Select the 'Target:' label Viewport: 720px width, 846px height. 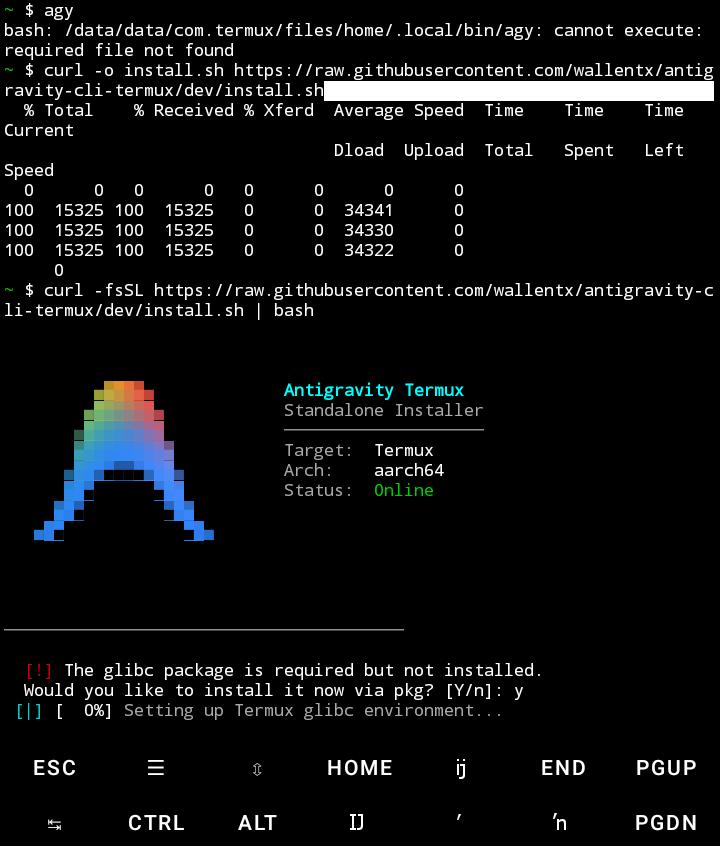click(x=318, y=451)
